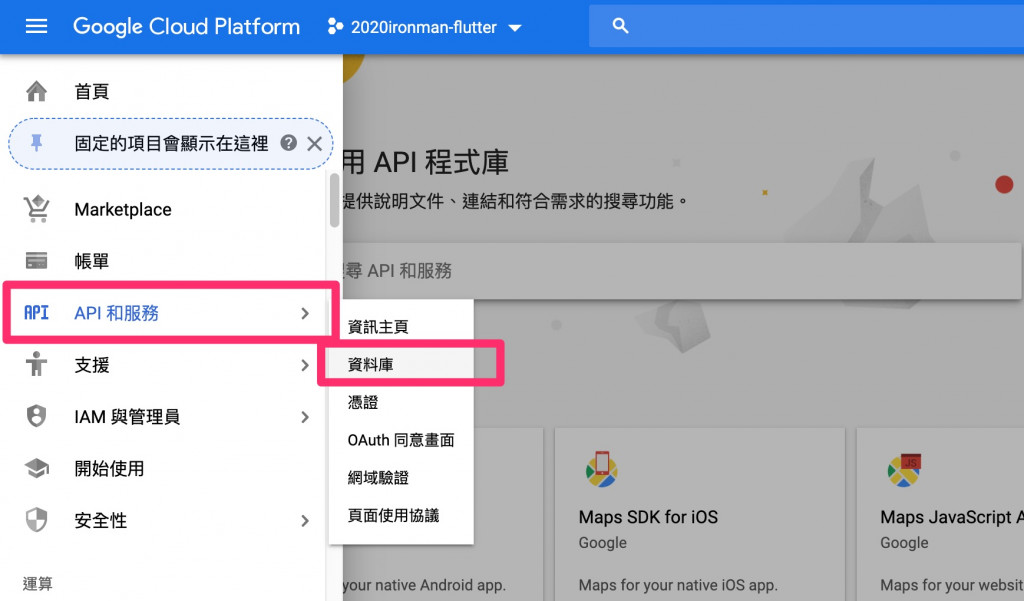Click the API 程式庫 heading

click(425, 162)
